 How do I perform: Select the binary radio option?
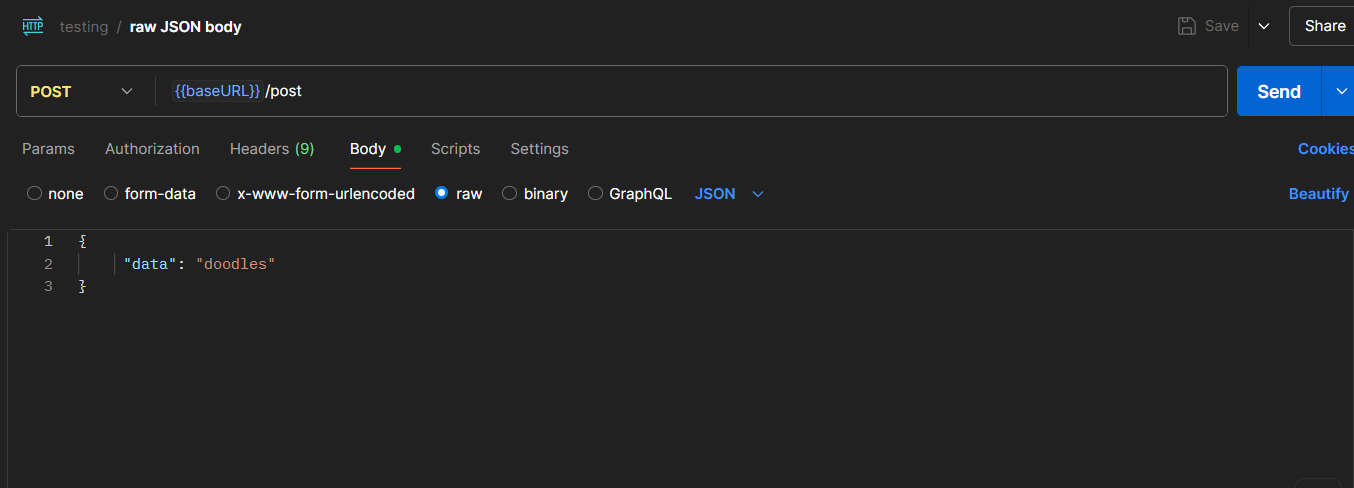pos(510,194)
